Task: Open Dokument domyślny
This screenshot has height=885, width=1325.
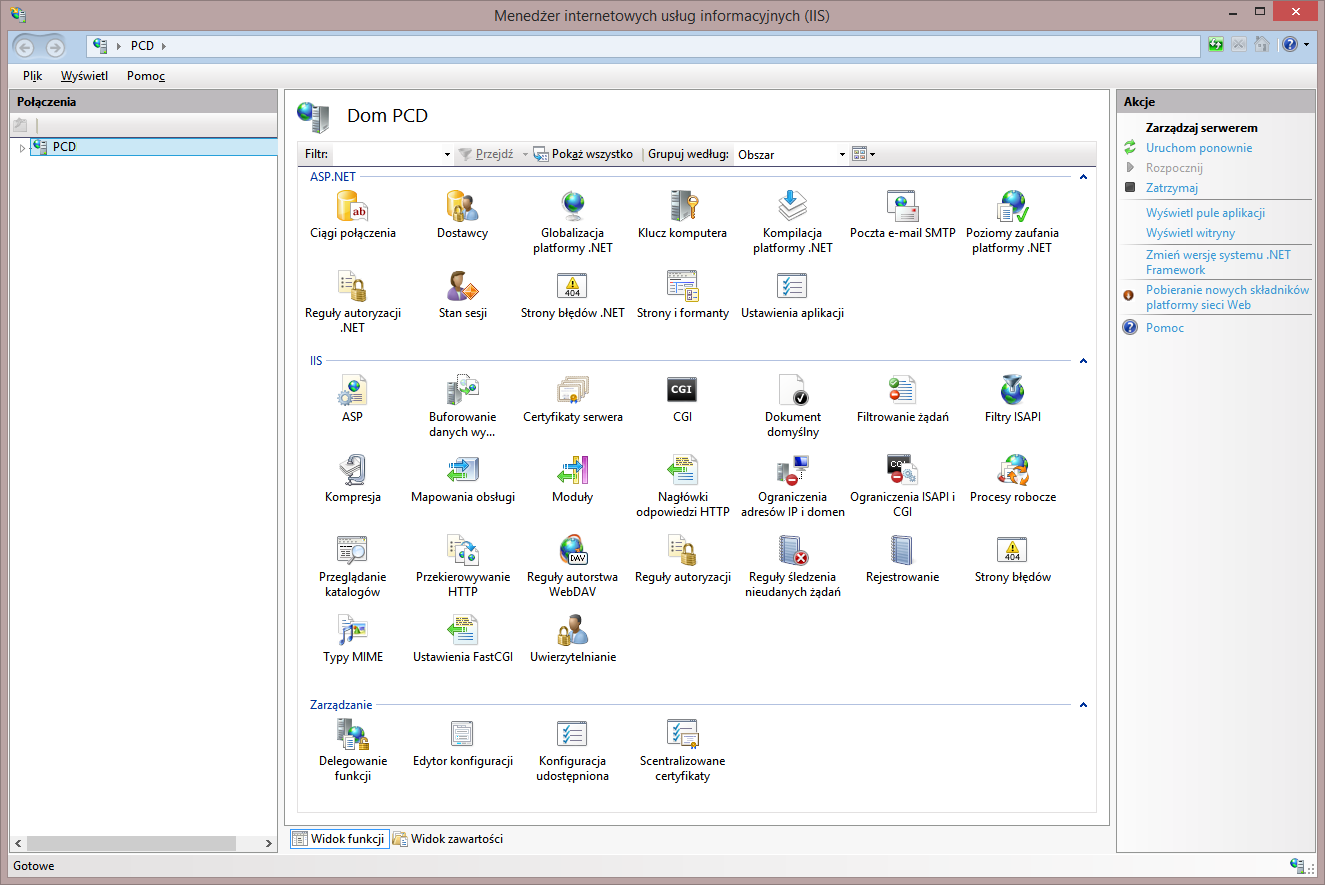Action: click(793, 406)
